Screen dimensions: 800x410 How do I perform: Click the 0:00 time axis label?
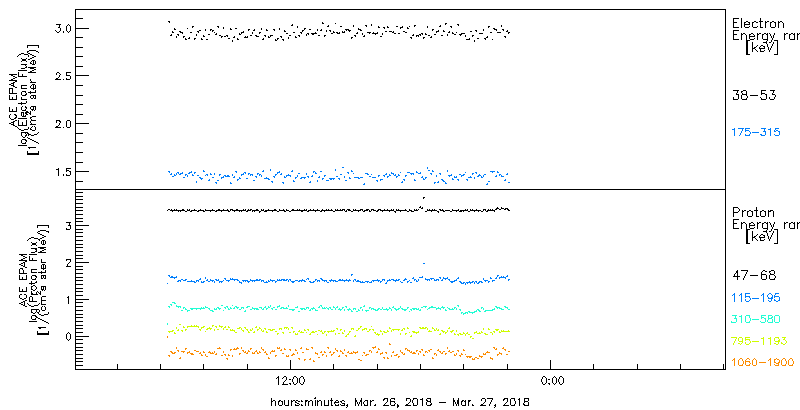click(x=551, y=381)
